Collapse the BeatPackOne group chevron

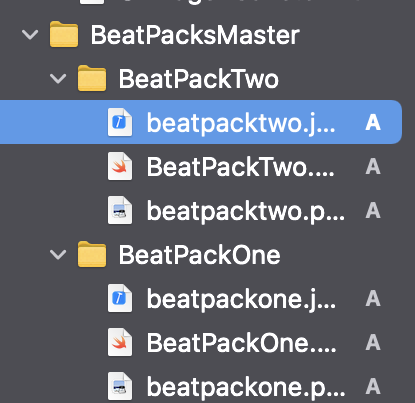[x=58, y=255]
